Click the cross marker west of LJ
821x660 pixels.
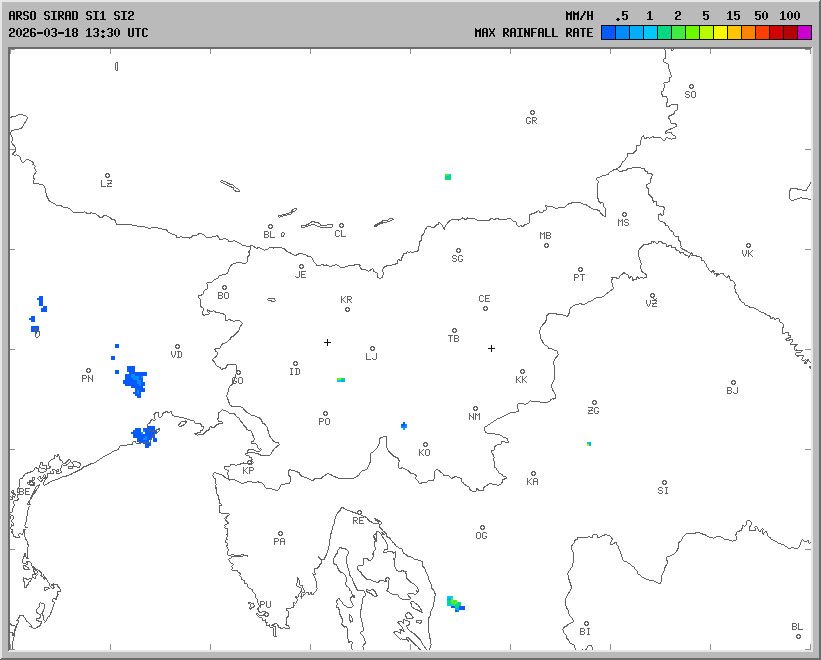click(x=327, y=342)
